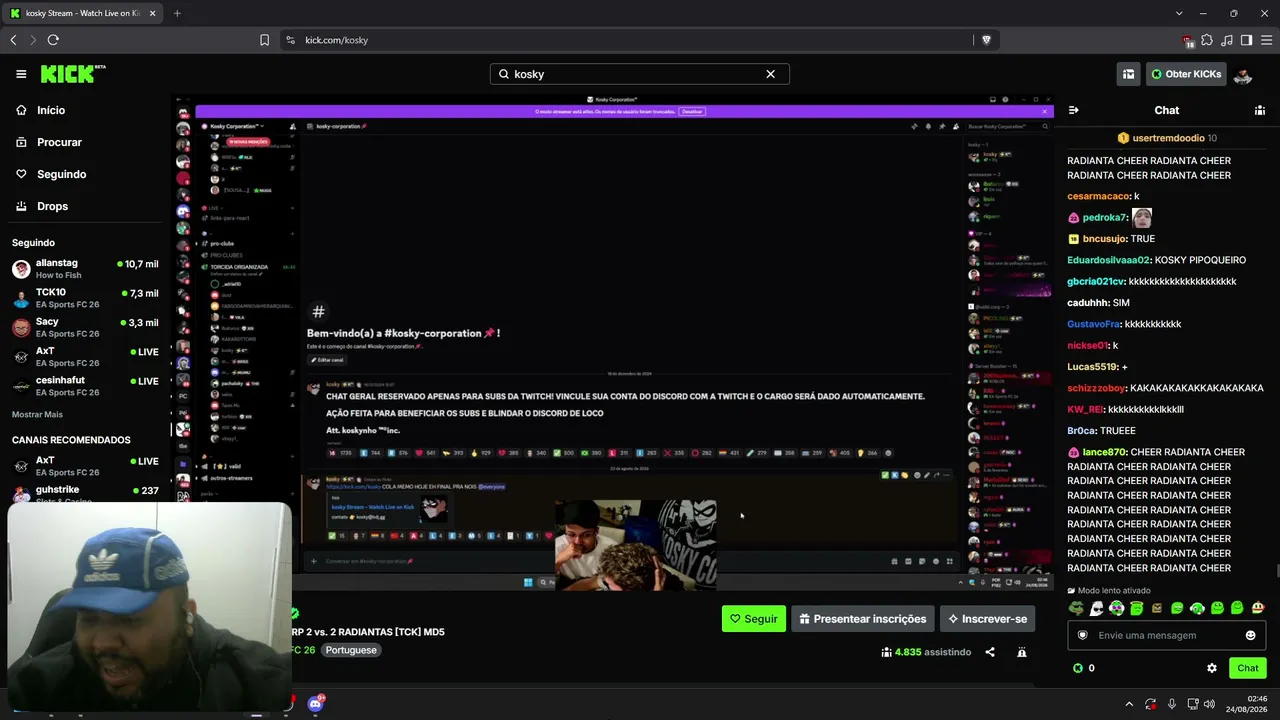Show hidden system tray icons
The image size is (1280, 720).
(x=1129, y=704)
